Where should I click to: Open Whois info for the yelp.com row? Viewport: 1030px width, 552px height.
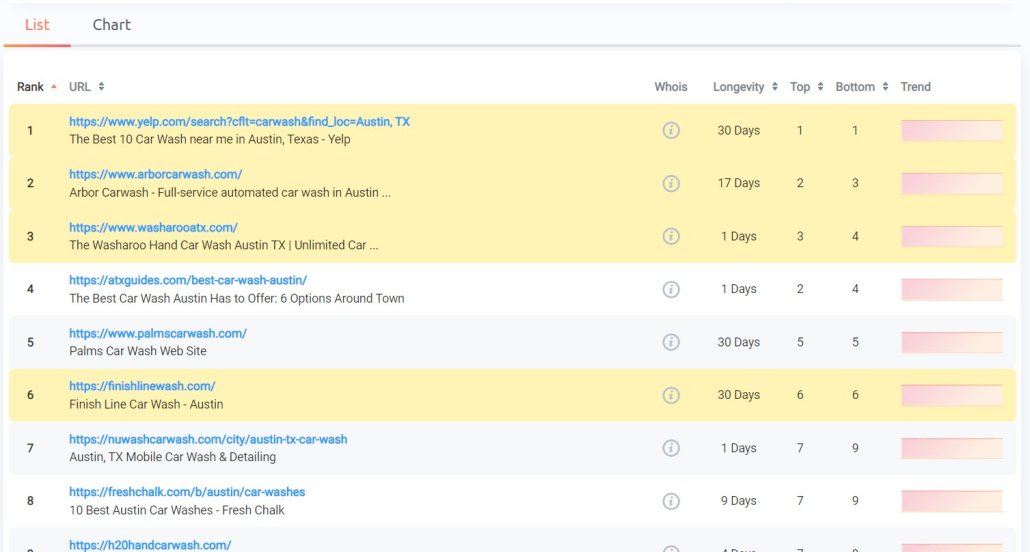pos(671,130)
